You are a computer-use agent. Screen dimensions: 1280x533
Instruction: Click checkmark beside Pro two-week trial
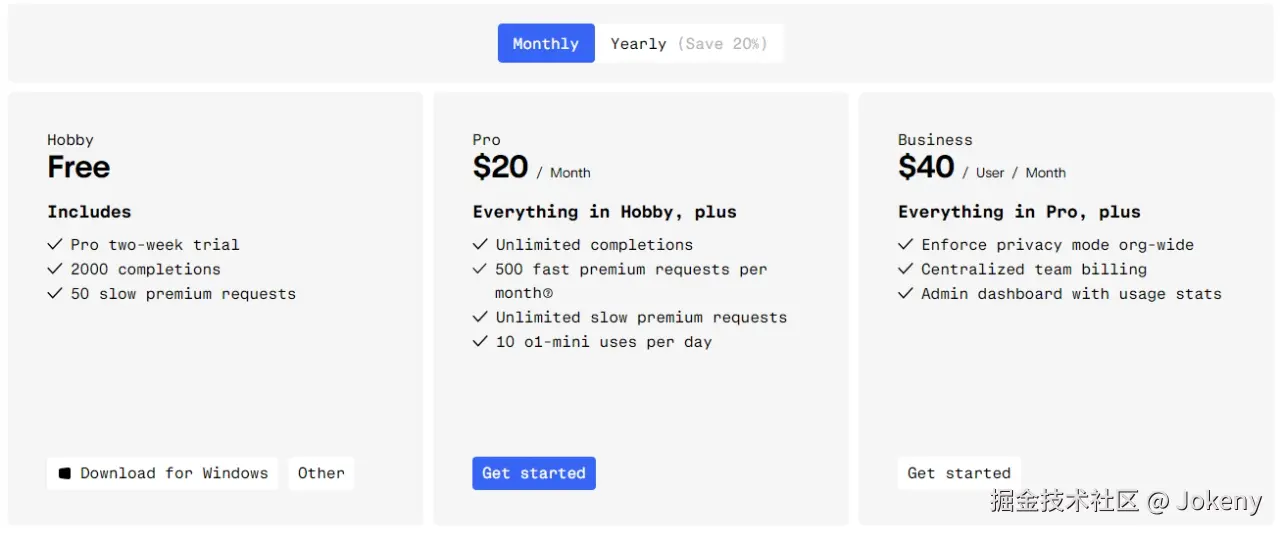coord(55,244)
